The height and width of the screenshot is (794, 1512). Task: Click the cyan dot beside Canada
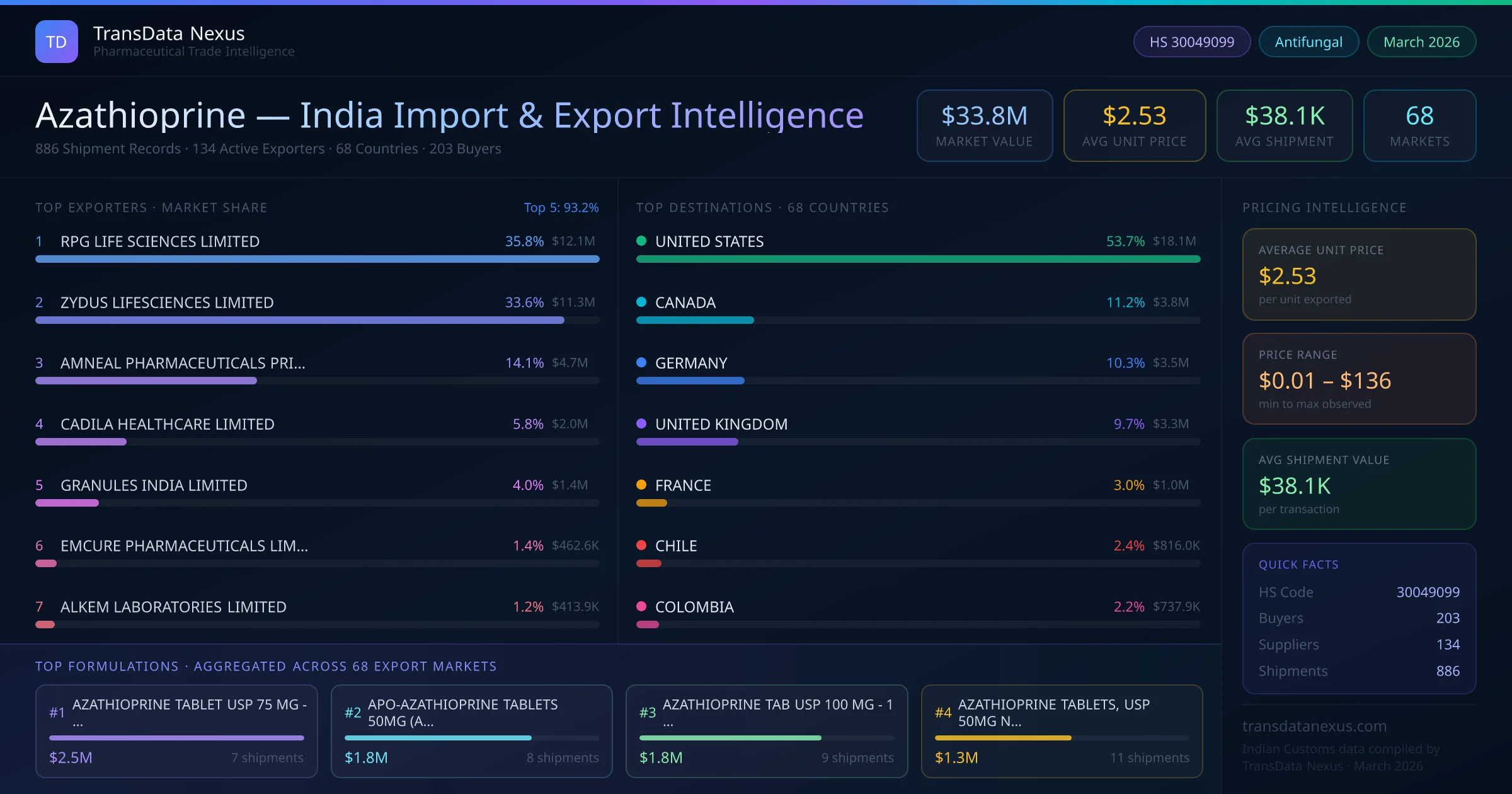point(641,302)
